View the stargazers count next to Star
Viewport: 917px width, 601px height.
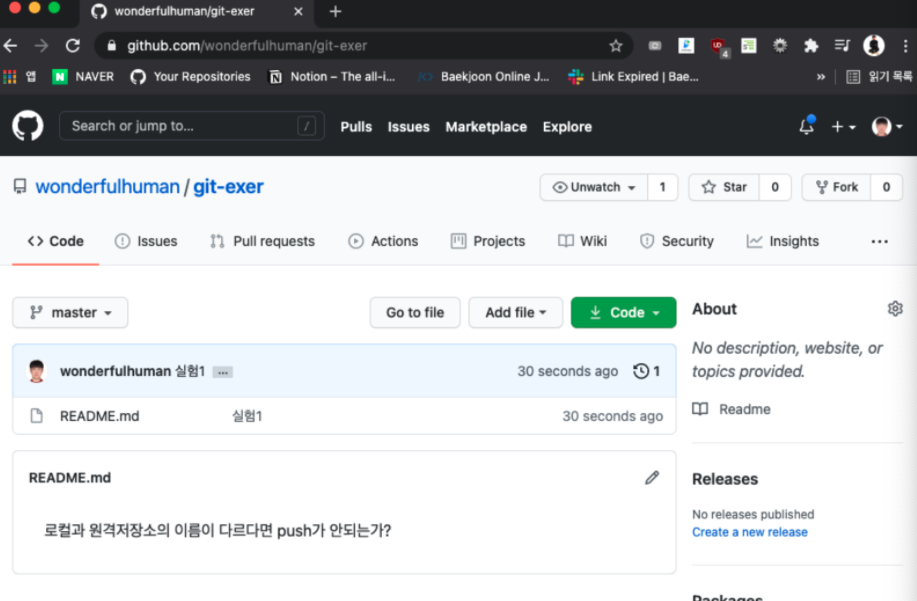(775, 187)
